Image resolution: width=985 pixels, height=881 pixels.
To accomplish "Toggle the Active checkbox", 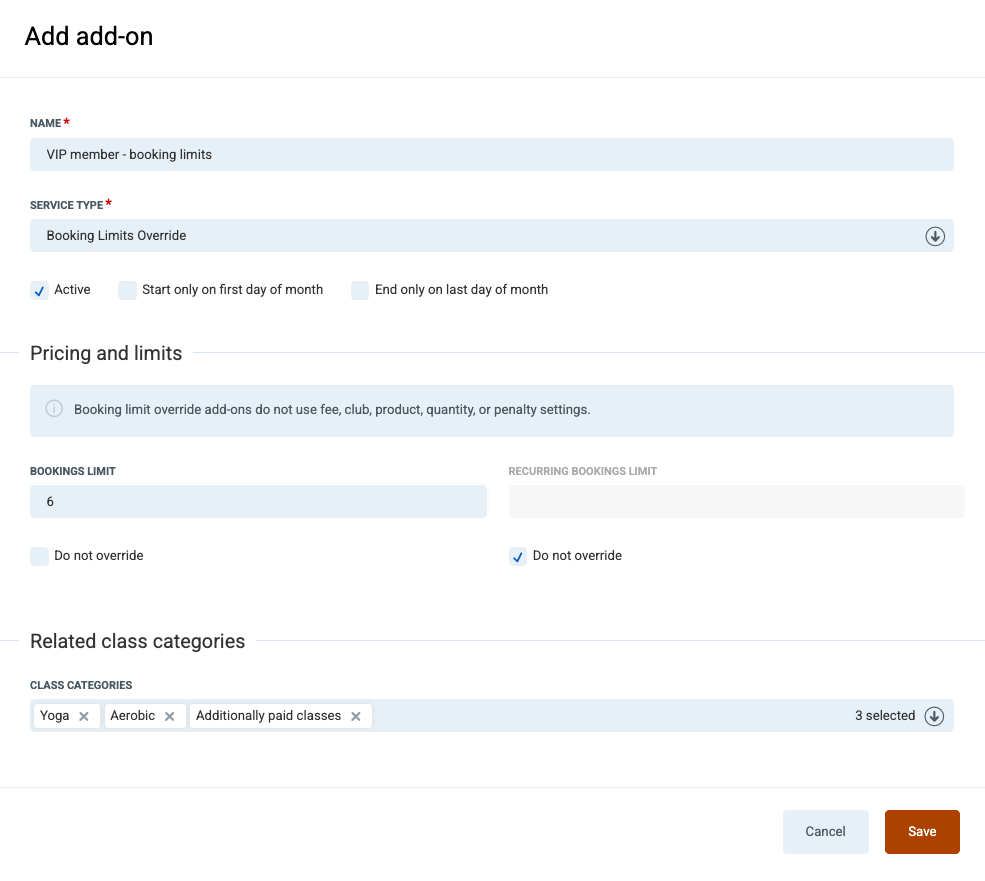I will pyautogui.click(x=40, y=290).
